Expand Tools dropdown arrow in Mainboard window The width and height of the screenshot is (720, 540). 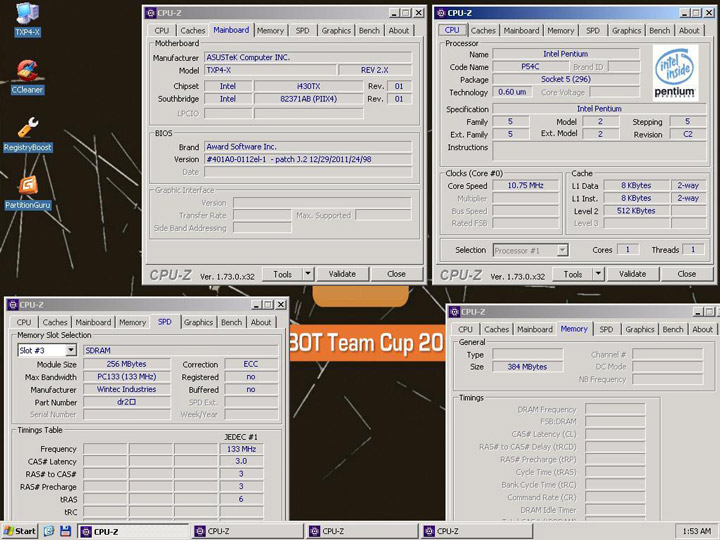coord(308,274)
